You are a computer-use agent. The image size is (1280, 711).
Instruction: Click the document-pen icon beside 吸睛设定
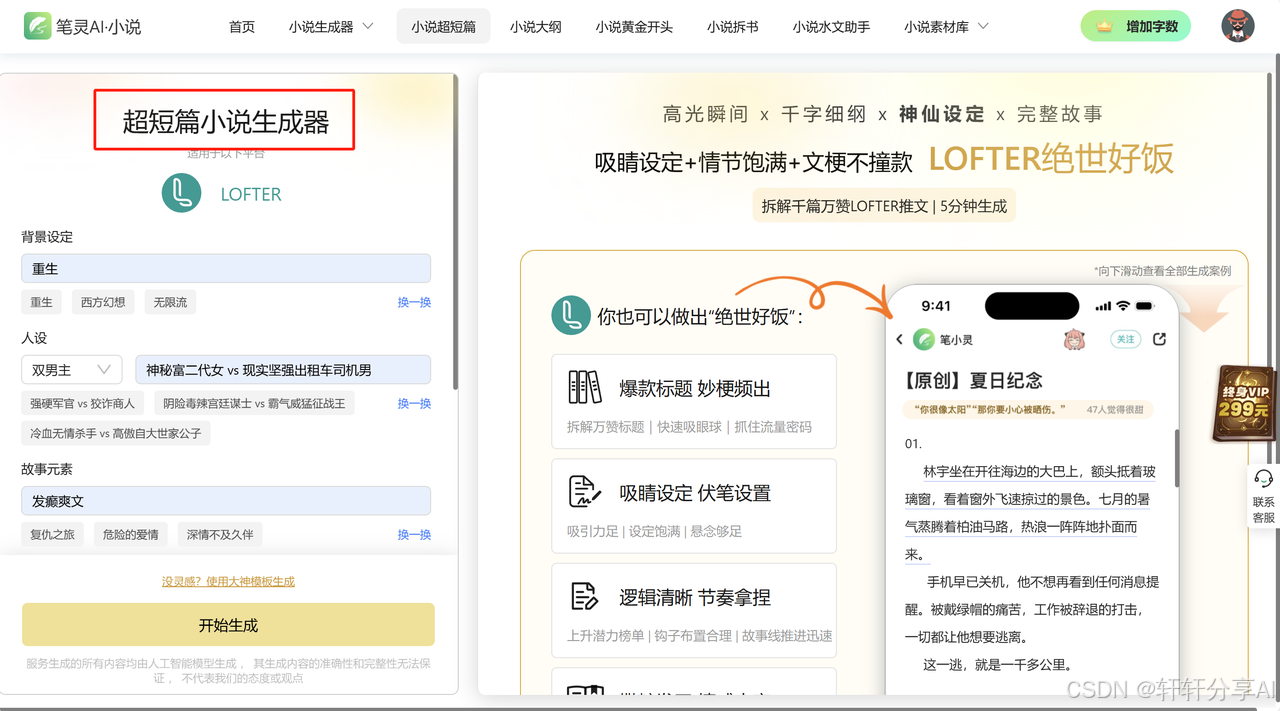click(x=585, y=492)
